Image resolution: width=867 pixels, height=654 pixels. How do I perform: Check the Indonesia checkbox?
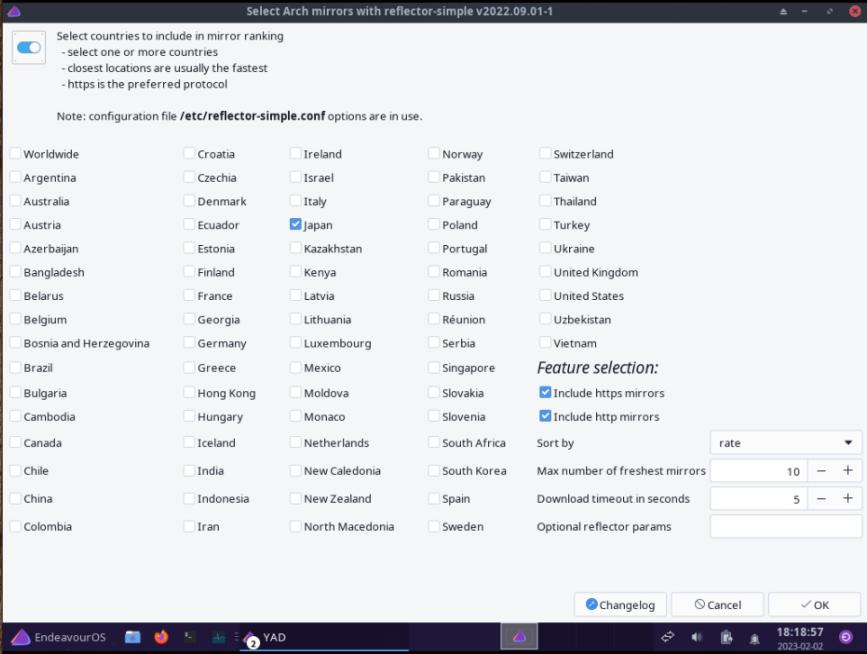(190, 498)
